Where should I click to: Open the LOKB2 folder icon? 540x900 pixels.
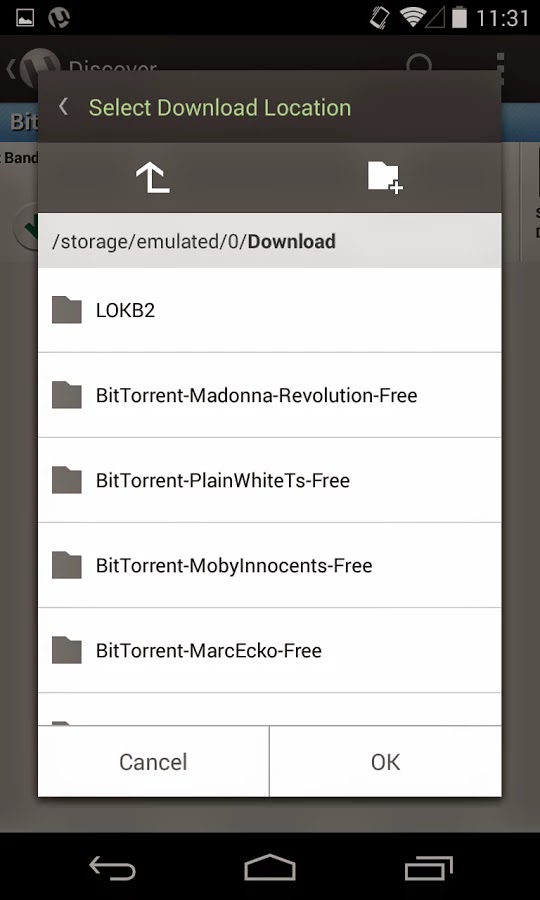[x=67, y=310]
